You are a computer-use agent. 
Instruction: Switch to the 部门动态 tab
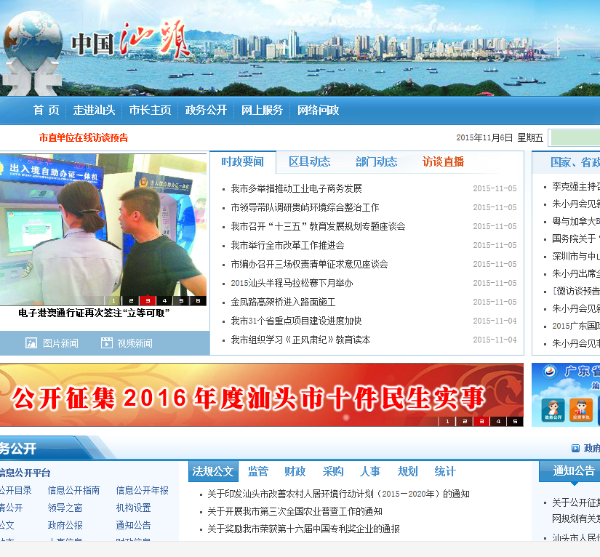pyautogui.click(x=377, y=162)
